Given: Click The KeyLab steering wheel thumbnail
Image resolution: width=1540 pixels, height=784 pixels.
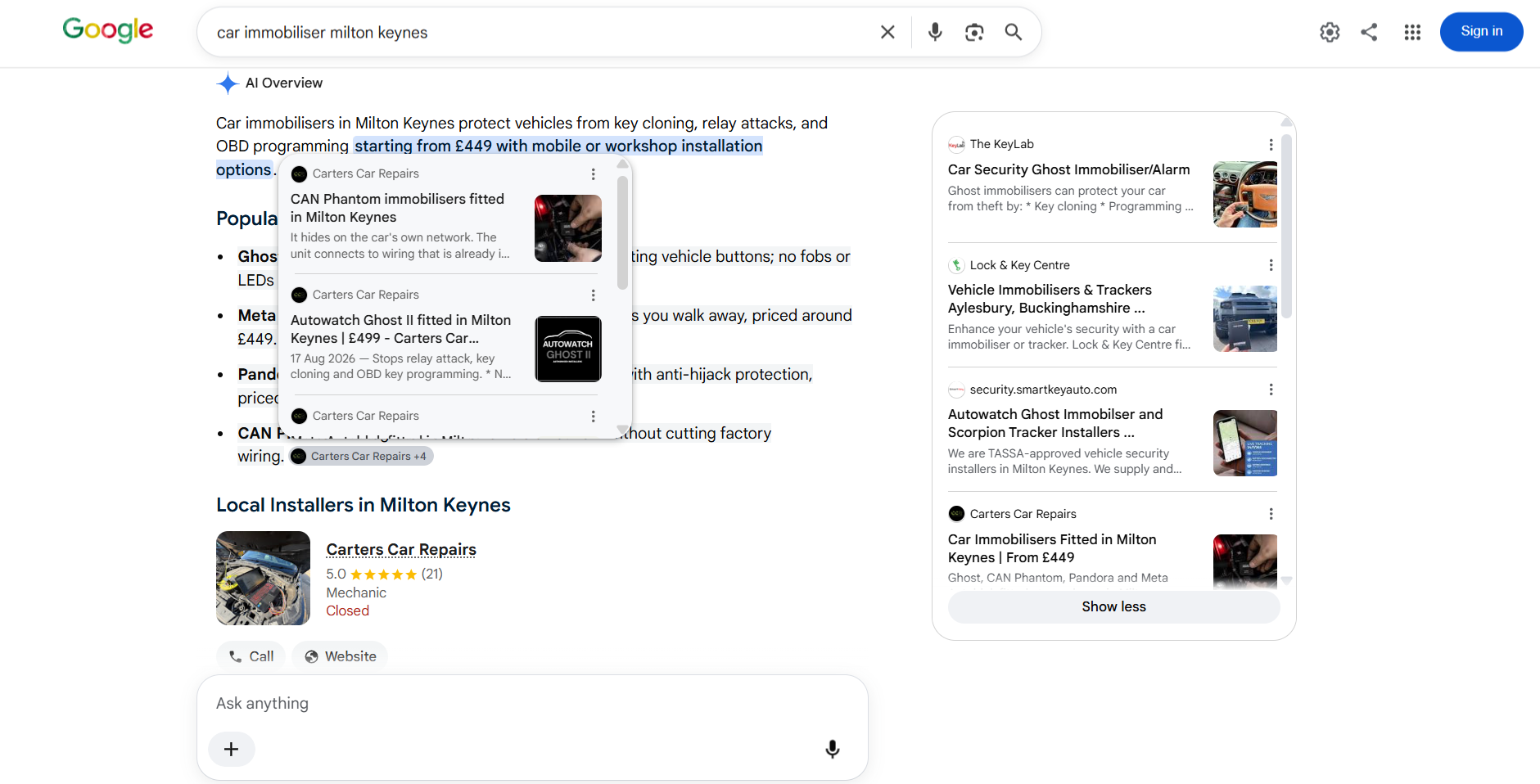Looking at the screenshot, I should 1245,194.
